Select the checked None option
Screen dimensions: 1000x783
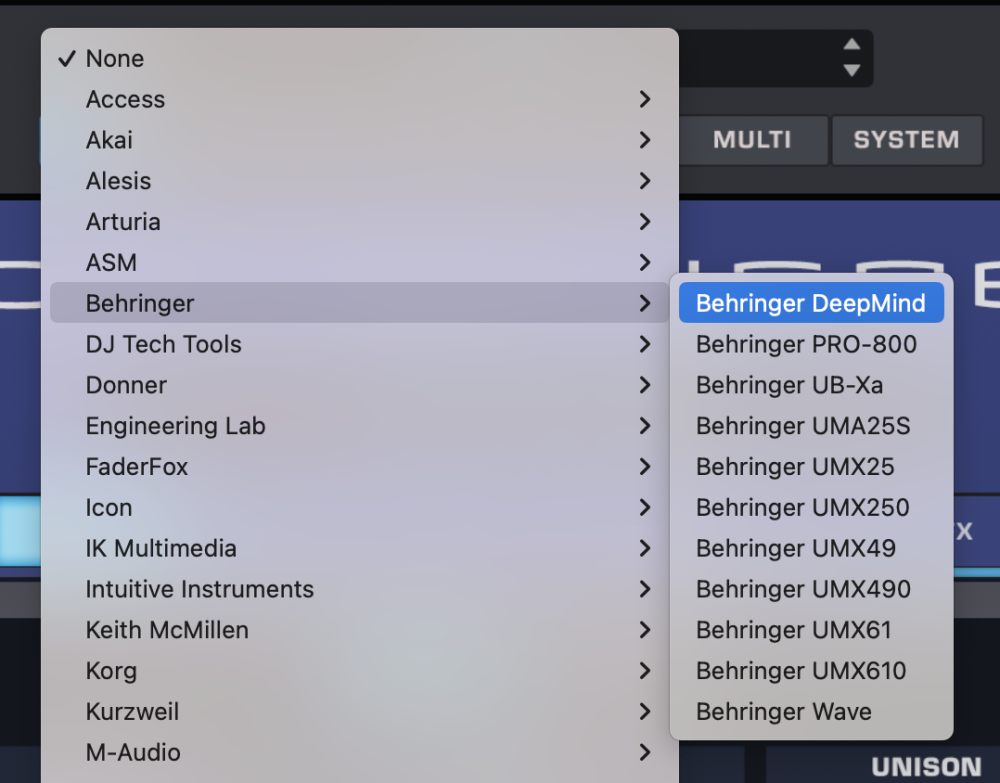[115, 59]
